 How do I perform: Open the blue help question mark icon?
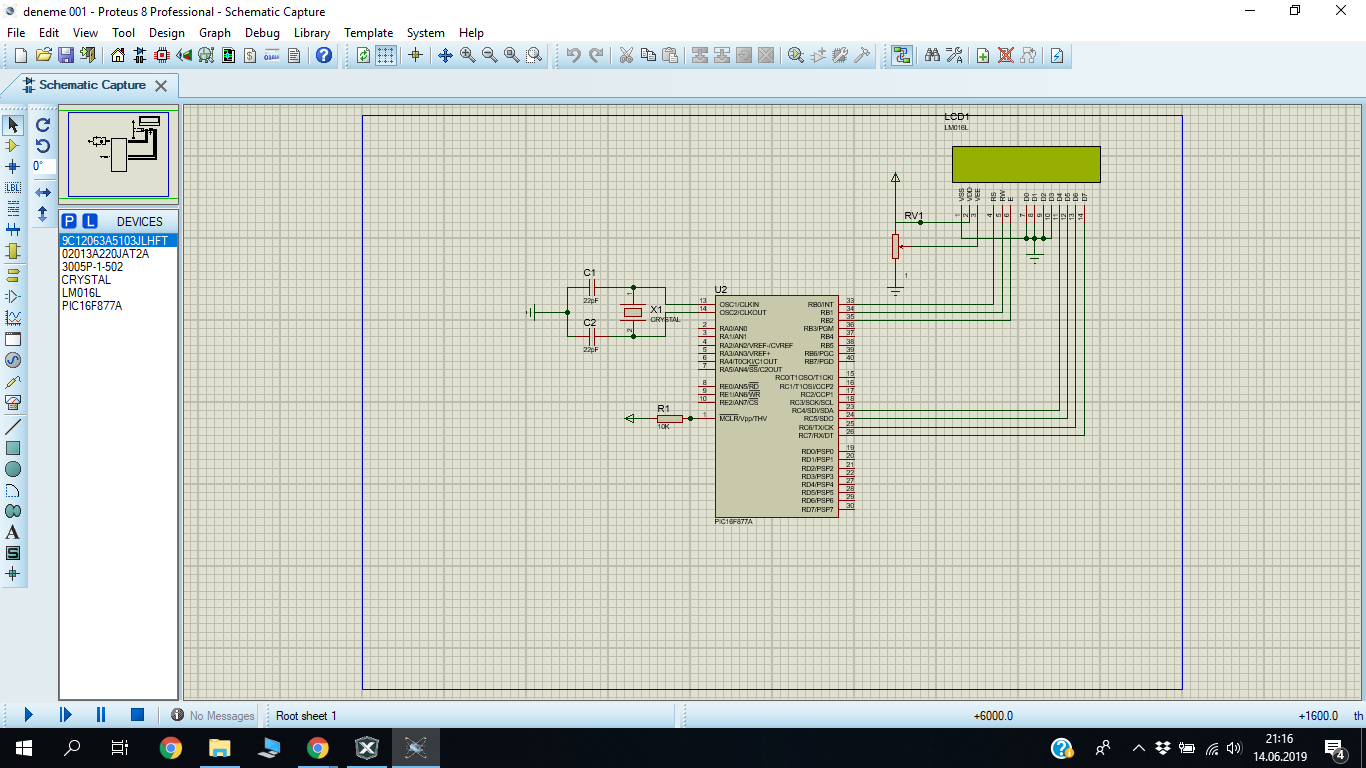click(323, 55)
